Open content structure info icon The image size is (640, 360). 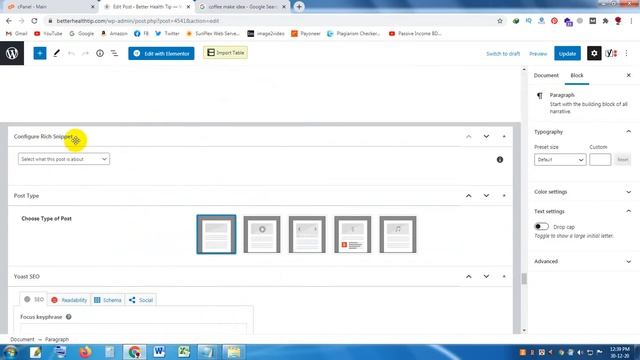(100, 53)
